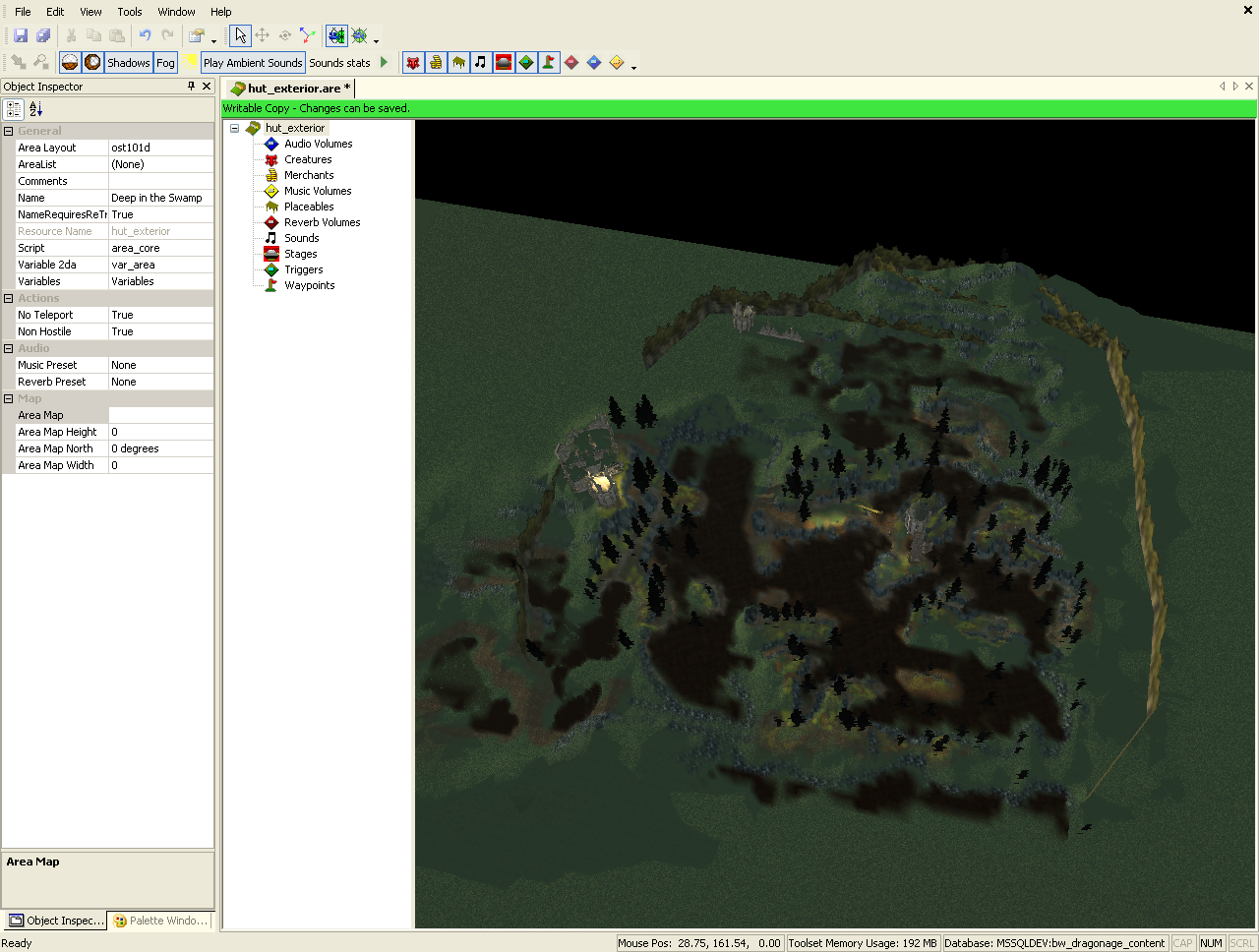Select Creatures in the area tree
This screenshot has width=1259, height=952.
pos(308,159)
